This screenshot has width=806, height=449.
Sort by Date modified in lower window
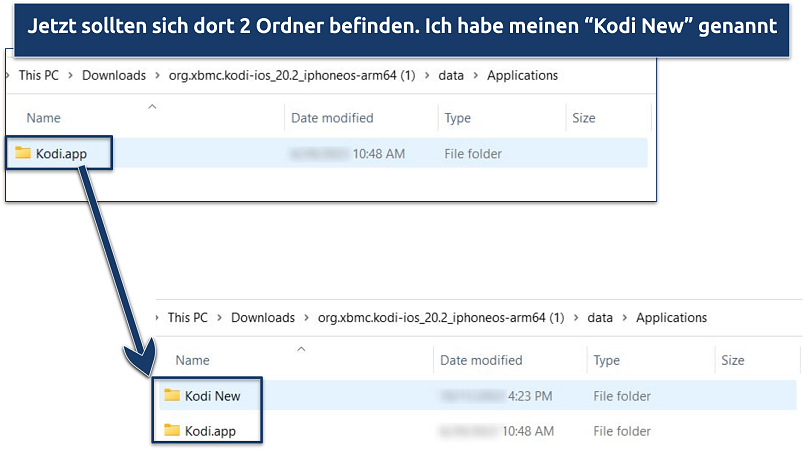(481, 360)
